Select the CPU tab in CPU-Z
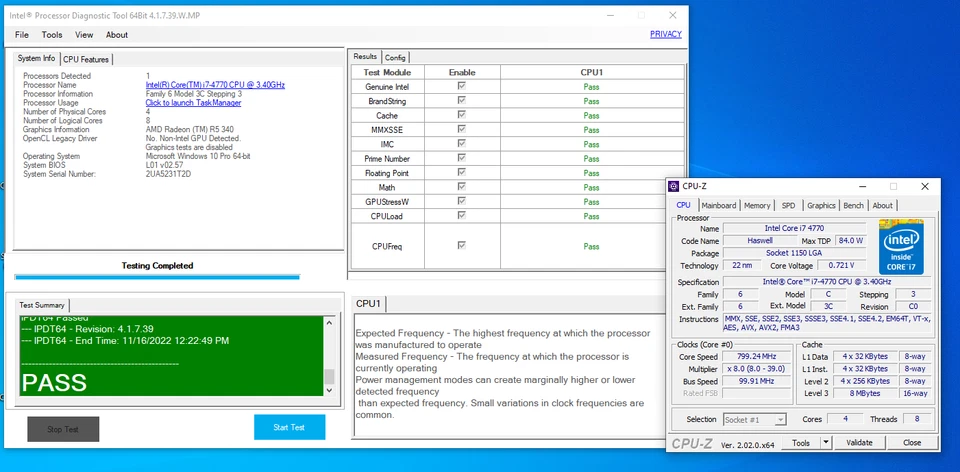 pos(683,205)
